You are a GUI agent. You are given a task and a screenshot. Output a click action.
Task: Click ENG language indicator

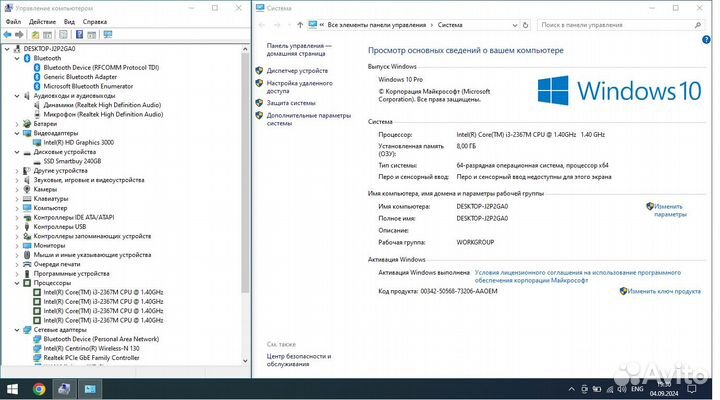[x=637, y=389]
